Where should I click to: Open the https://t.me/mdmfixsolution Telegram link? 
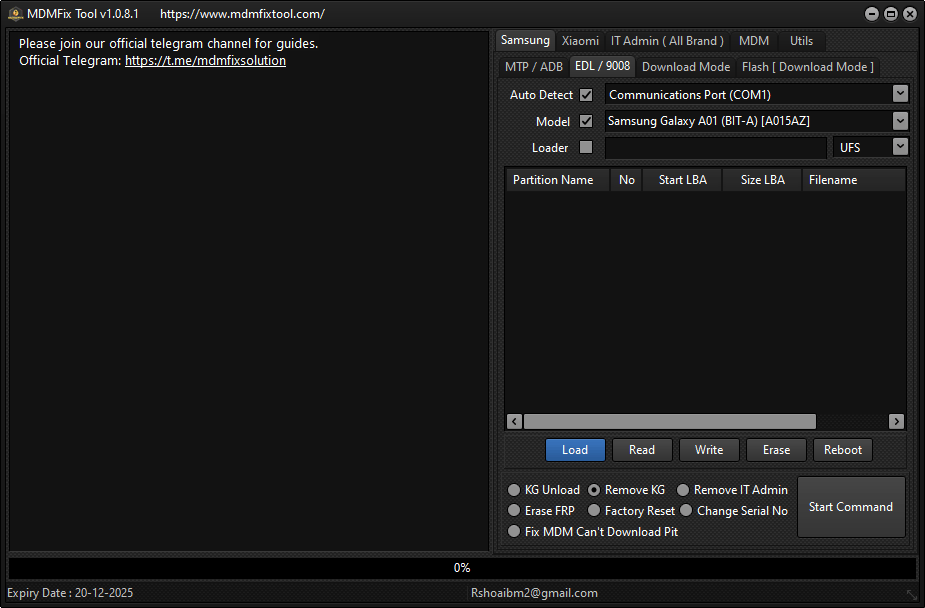click(204, 60)
